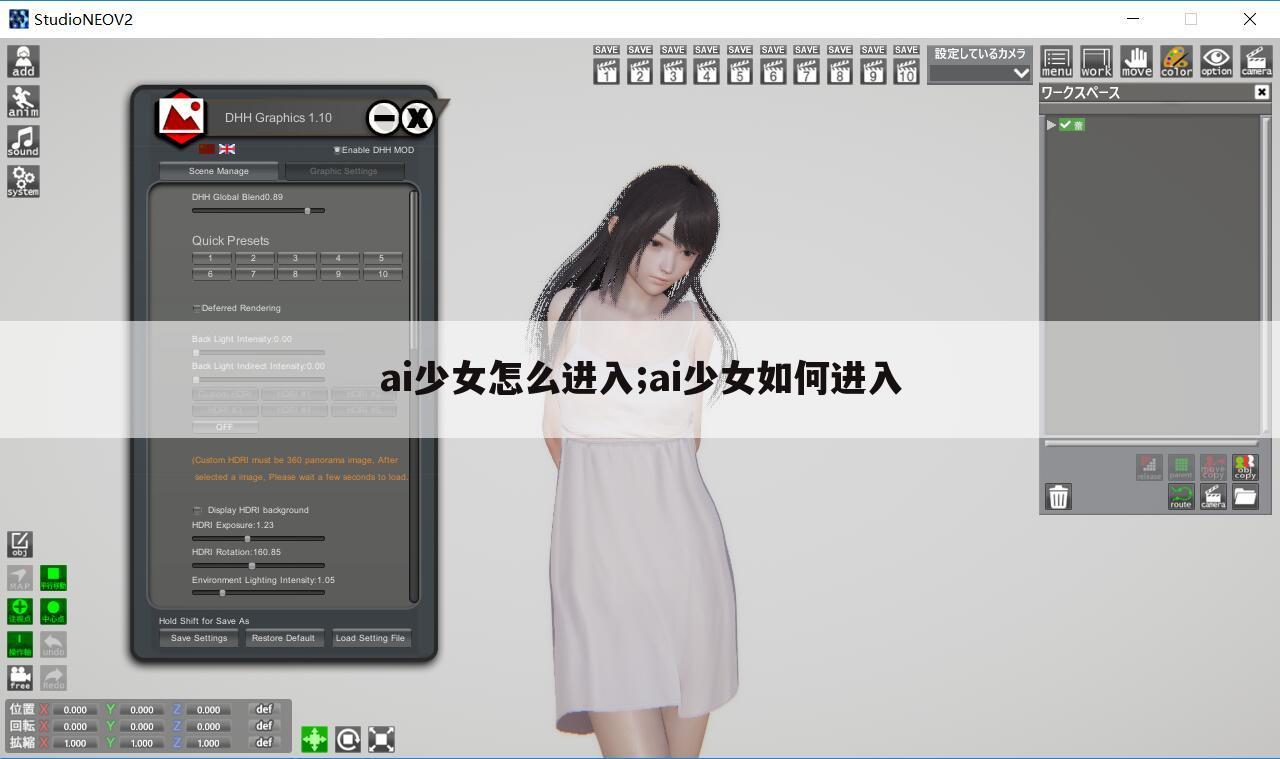The height and width of the screenshot is (759, 1280).
Task: Toggle the green 操作軸 button
Action: click(x=20, y=644)
